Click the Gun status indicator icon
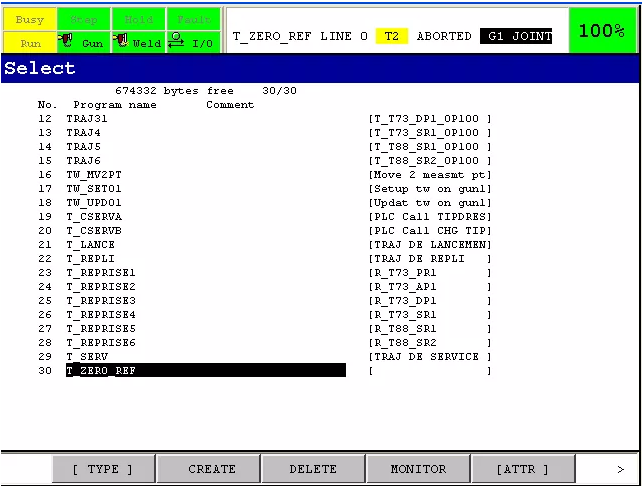Viewport: 644px width, 489px height. pos(66,41)
